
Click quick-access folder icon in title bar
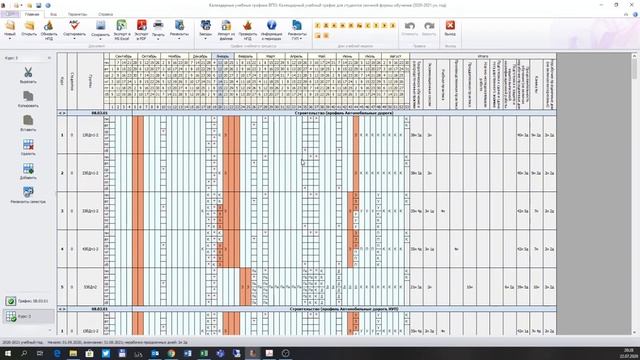tap(29, 5)
